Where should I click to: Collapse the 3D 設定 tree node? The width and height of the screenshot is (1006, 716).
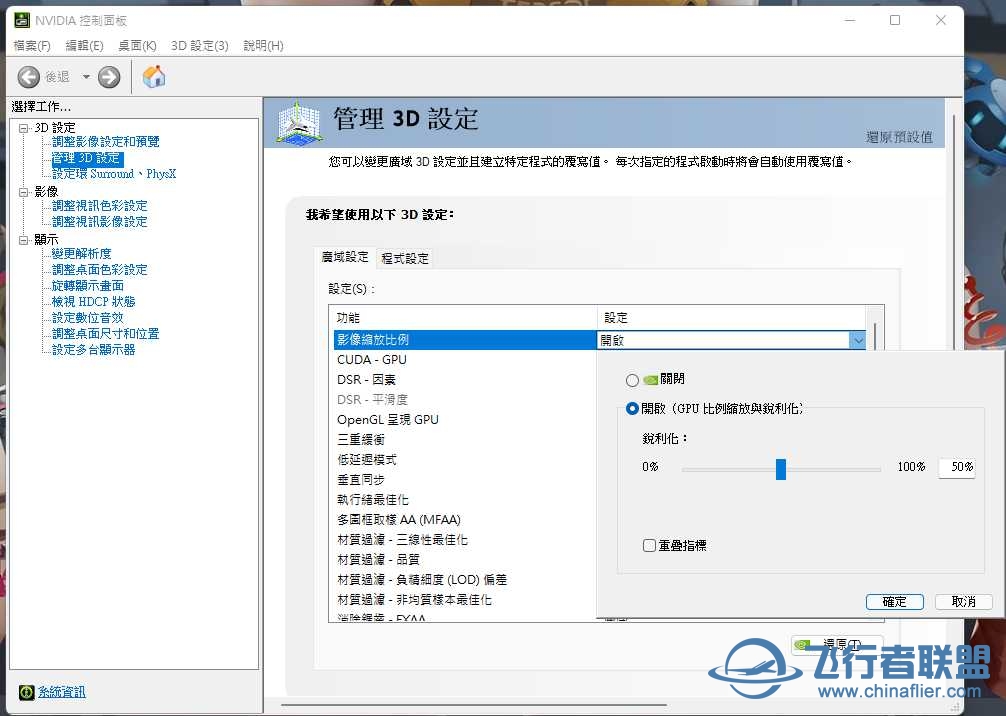(24, 128)
